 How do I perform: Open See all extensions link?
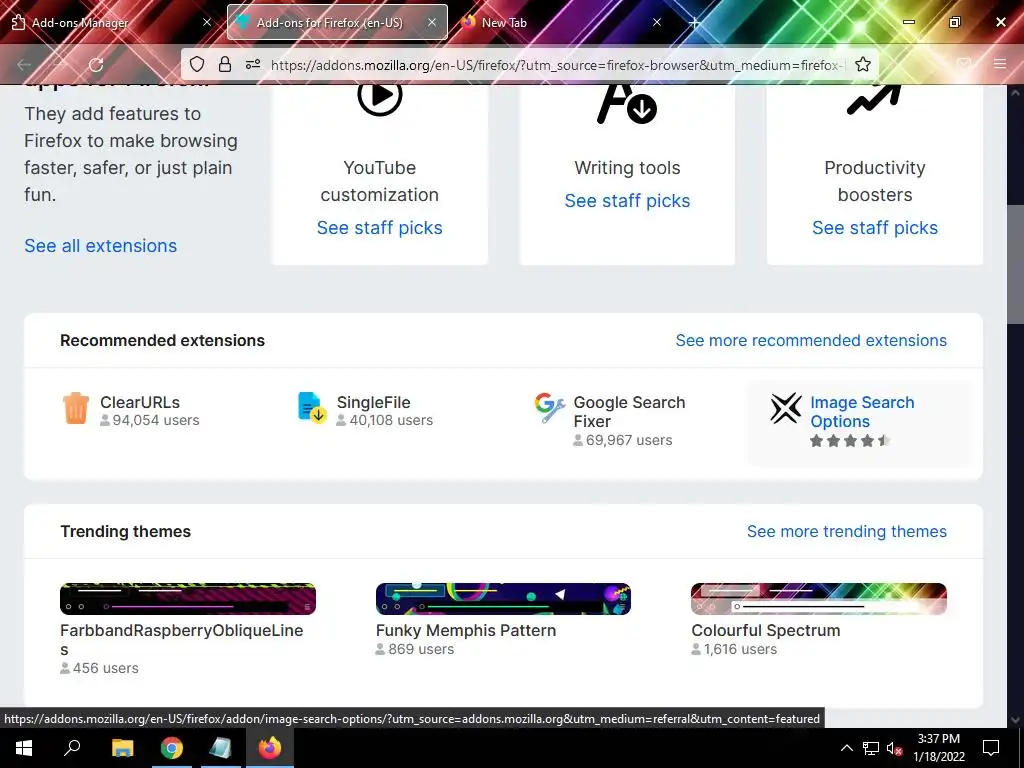coord(101,246)
